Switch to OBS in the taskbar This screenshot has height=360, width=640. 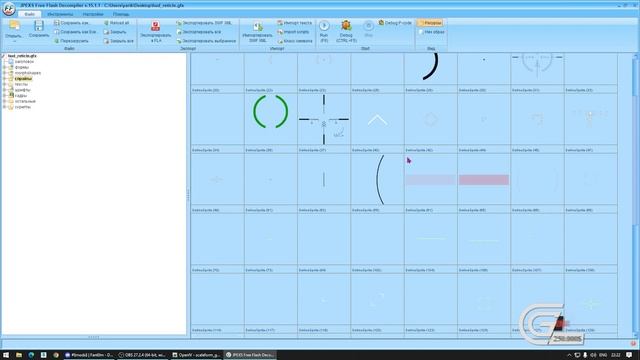point(141,355)
